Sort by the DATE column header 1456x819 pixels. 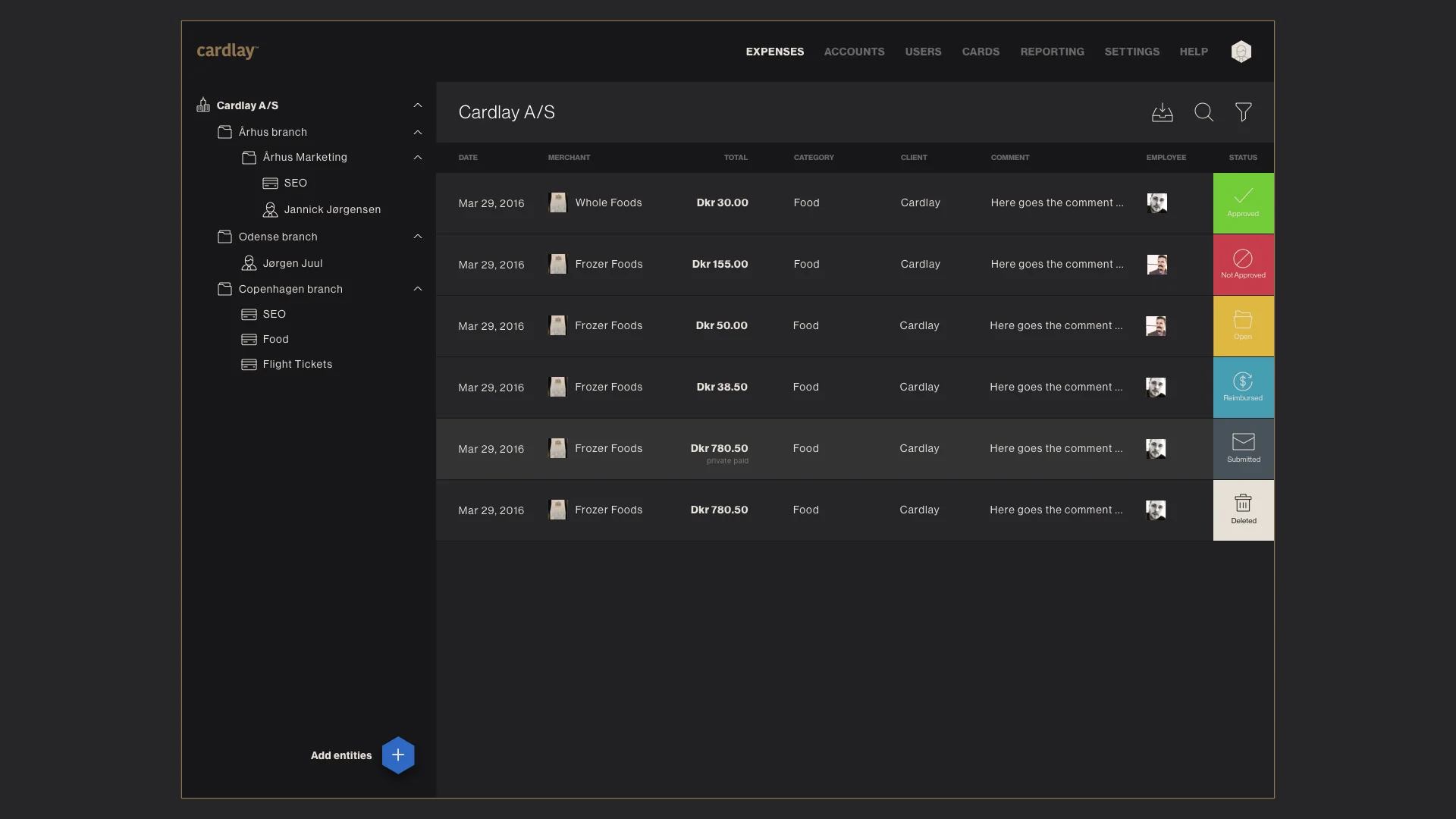[x=468, y=158]
